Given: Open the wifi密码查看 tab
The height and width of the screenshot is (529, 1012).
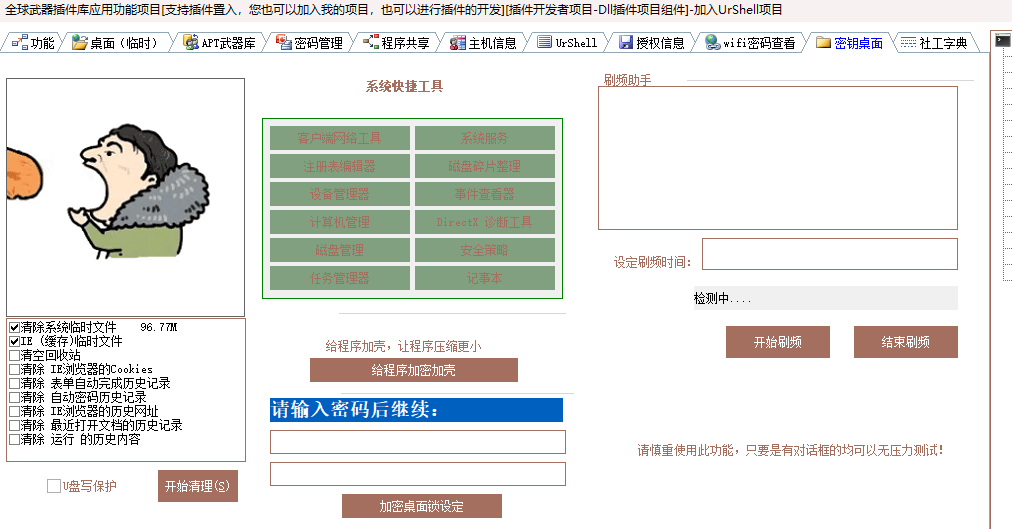Looking at the screenshot, I should [751, 43].
